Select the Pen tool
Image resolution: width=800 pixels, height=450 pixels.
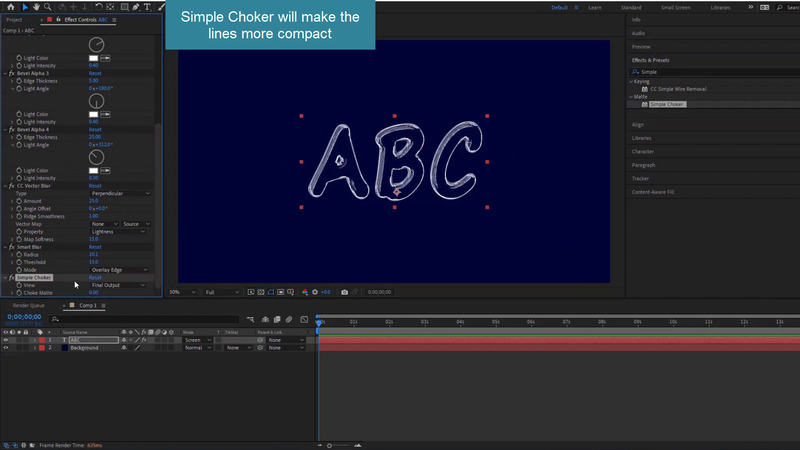click(x=136, y=7)
